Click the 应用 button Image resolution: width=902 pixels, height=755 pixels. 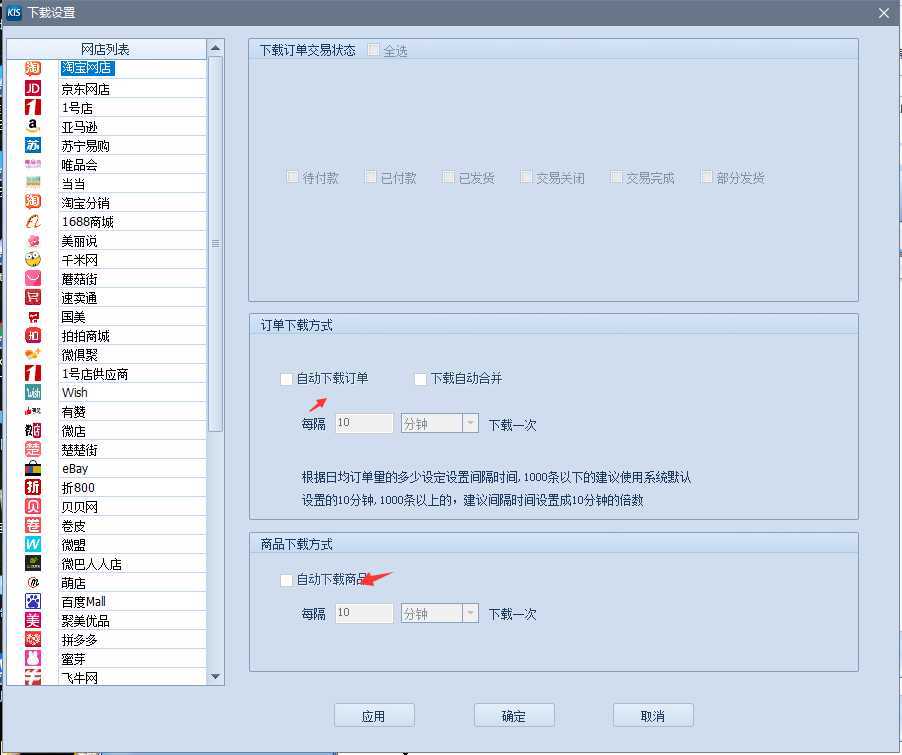click(x=374, y=715)
